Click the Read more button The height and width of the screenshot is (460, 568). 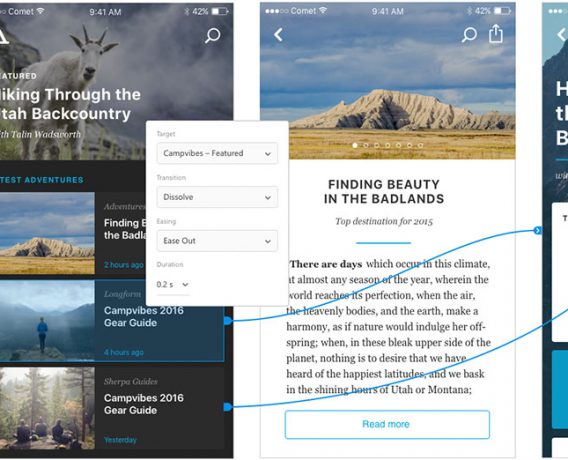(387, 425)
